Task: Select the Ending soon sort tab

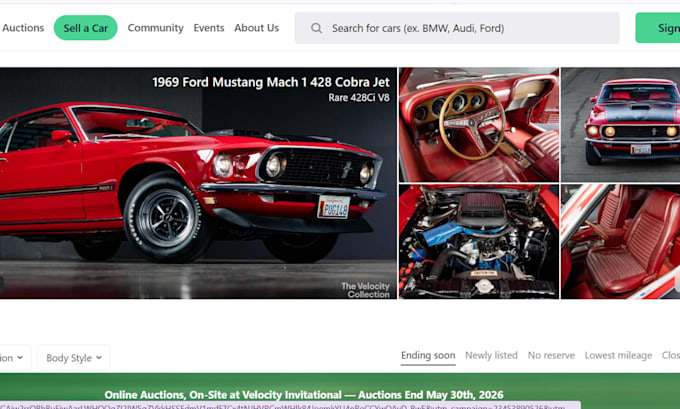Action: coord(428,356)
